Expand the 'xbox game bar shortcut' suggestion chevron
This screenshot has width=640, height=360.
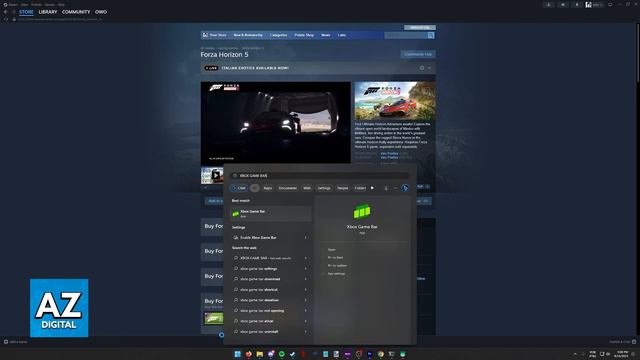[305, 290]
